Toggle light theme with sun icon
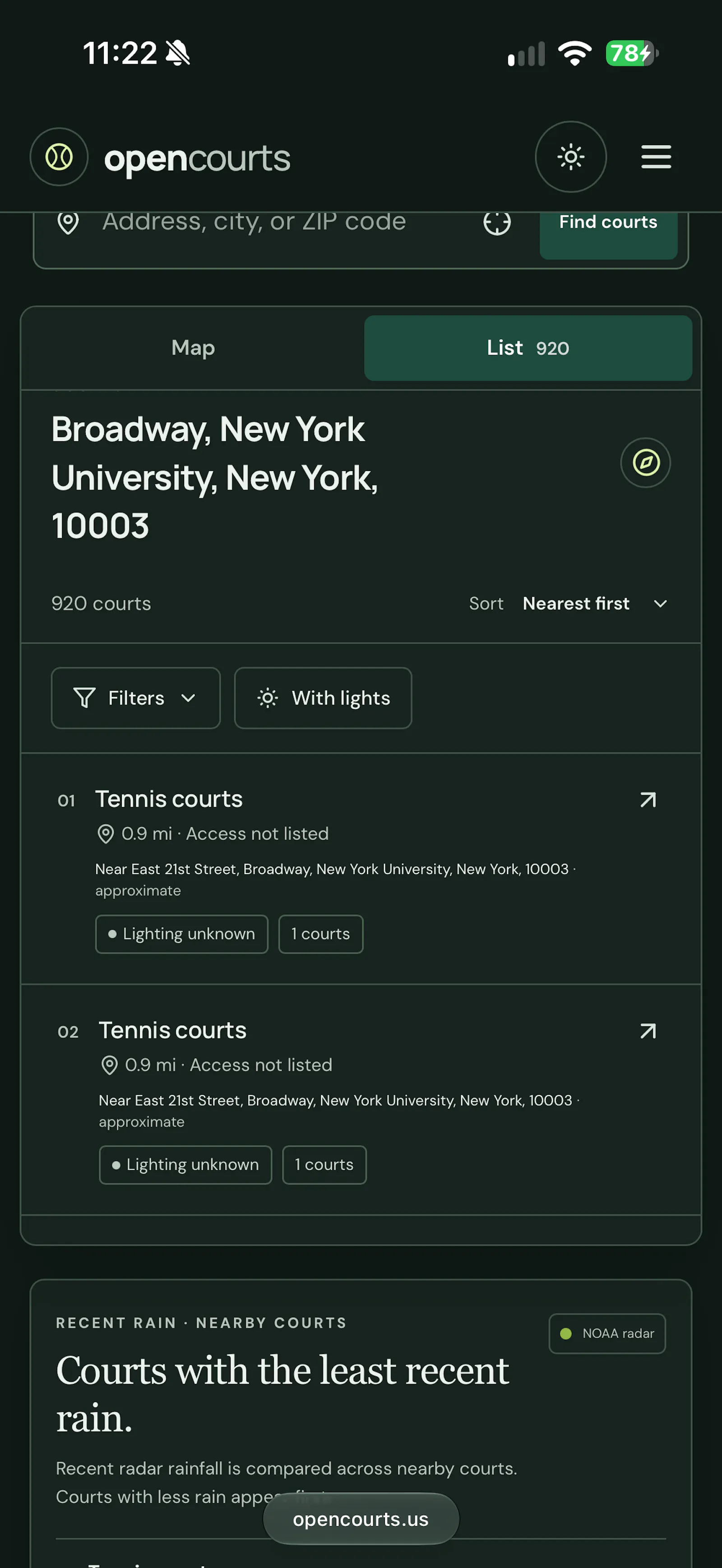The width and height of the screenshot is (722, 1568). [x=570, y=157]
